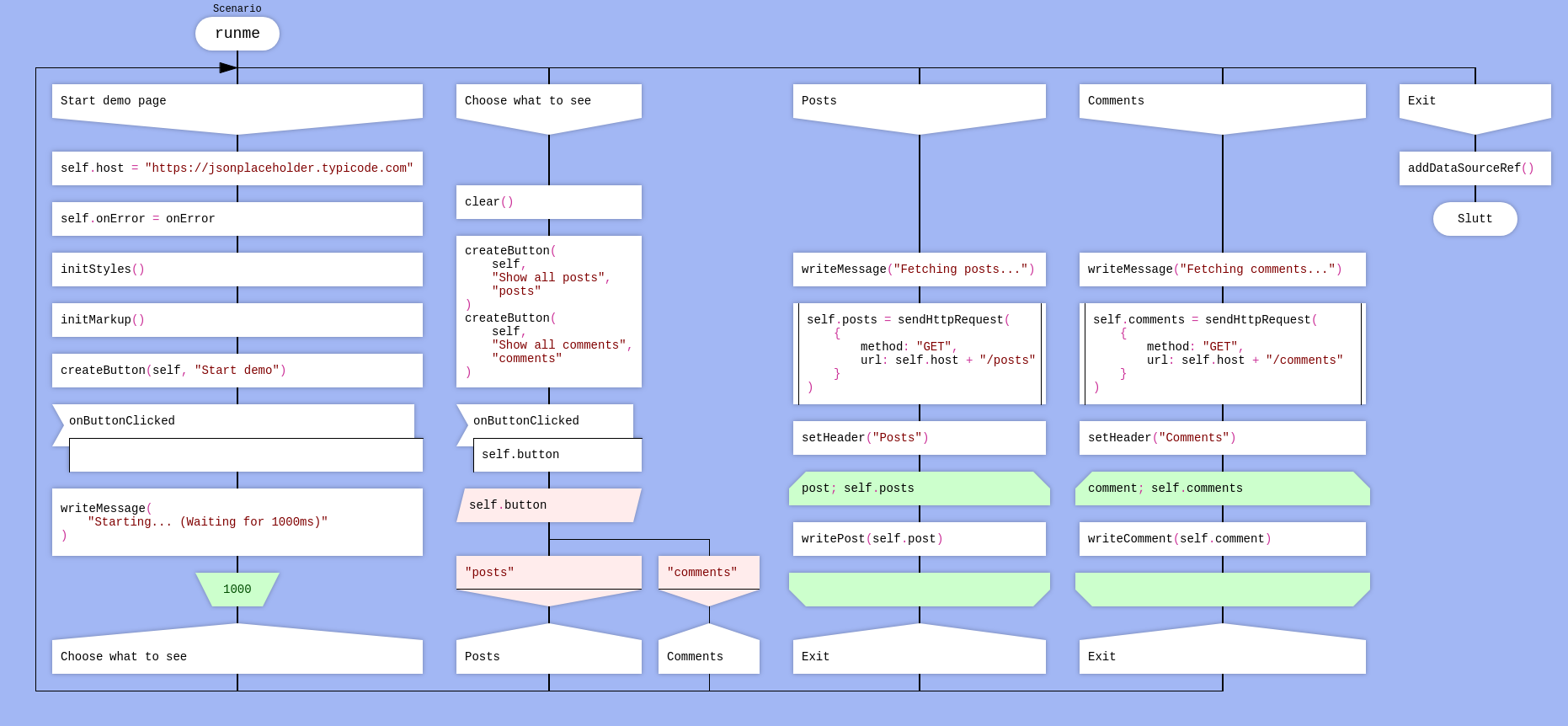Select the setHeader("Comments") block
Viewport: 1568px width, 726px height.
point(1222,438)
